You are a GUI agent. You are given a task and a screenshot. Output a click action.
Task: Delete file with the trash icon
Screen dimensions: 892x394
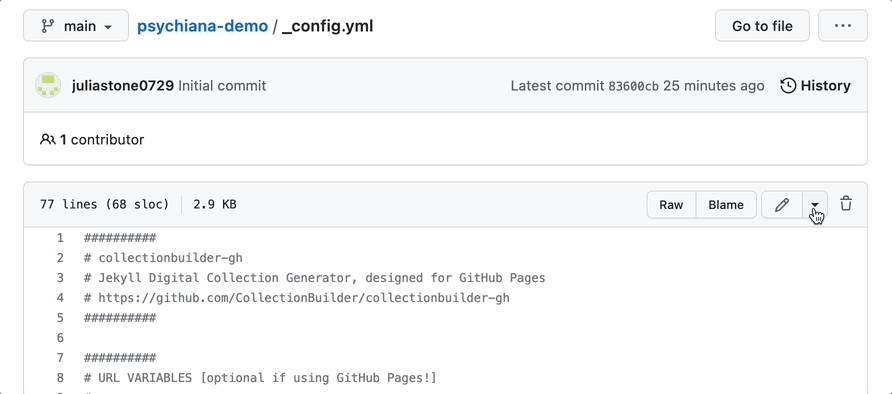tap(846, 204)
